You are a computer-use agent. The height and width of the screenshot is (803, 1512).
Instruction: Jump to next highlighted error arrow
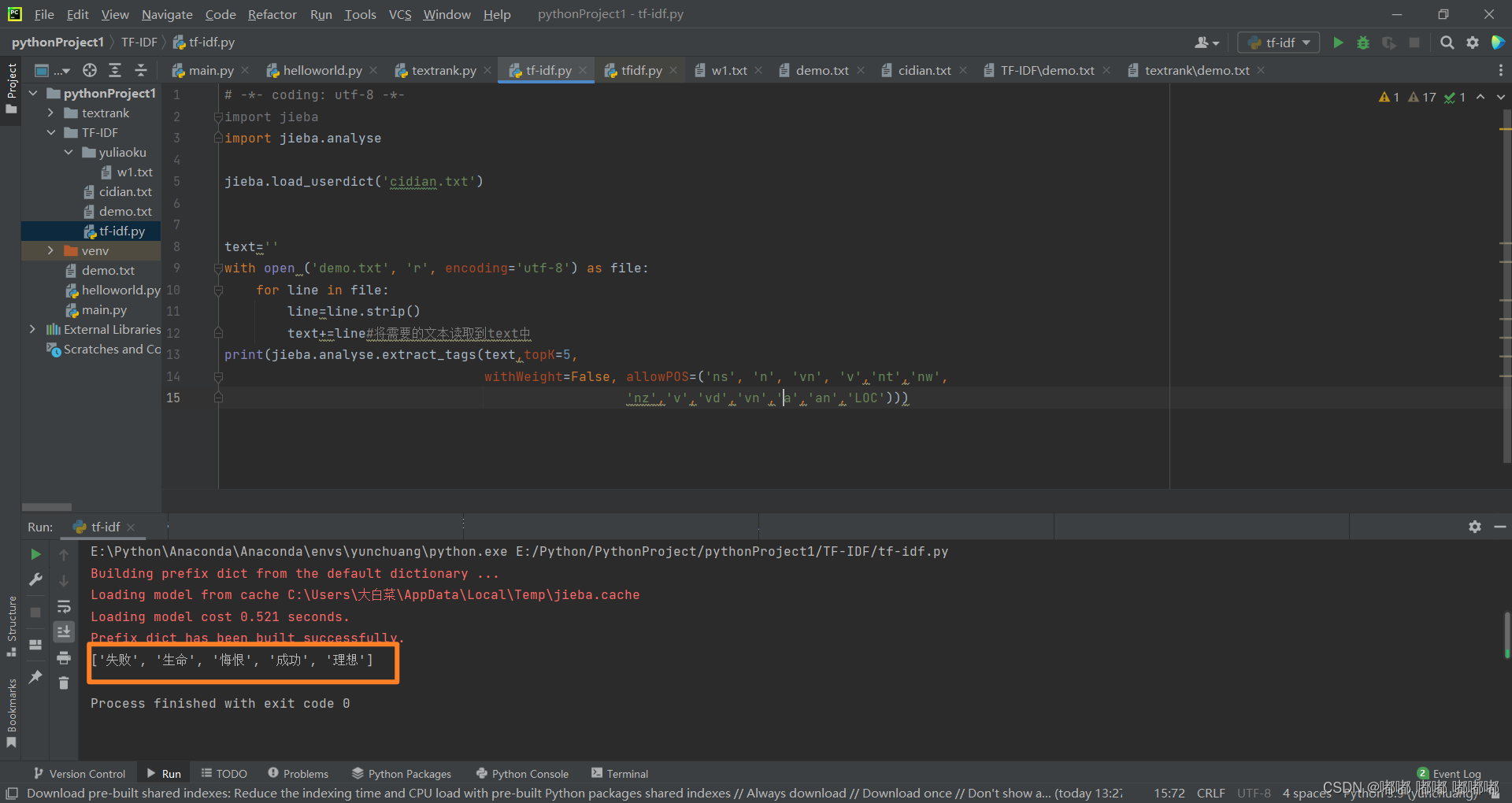pyautogui.click(x=1501, y=97)
